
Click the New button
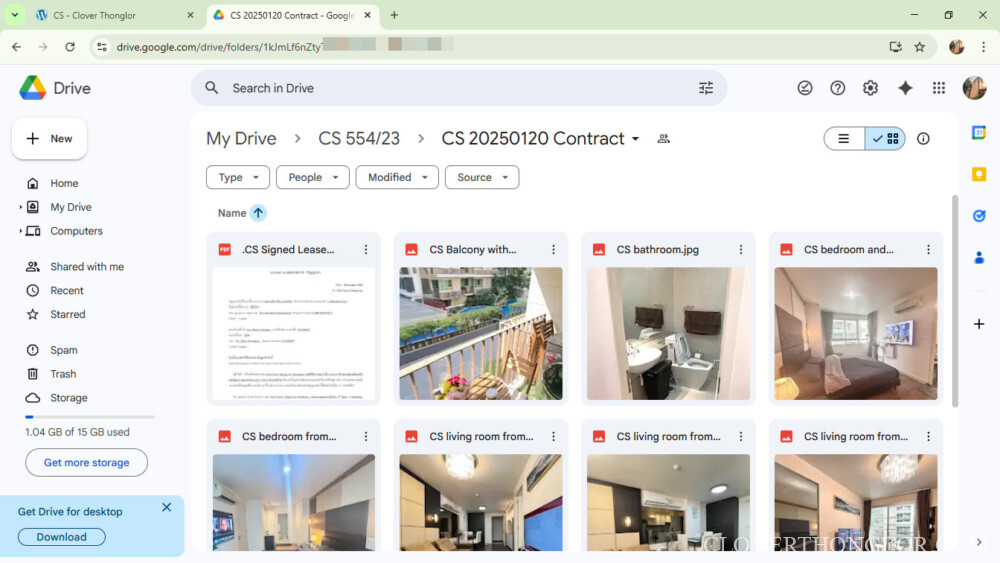50,139
